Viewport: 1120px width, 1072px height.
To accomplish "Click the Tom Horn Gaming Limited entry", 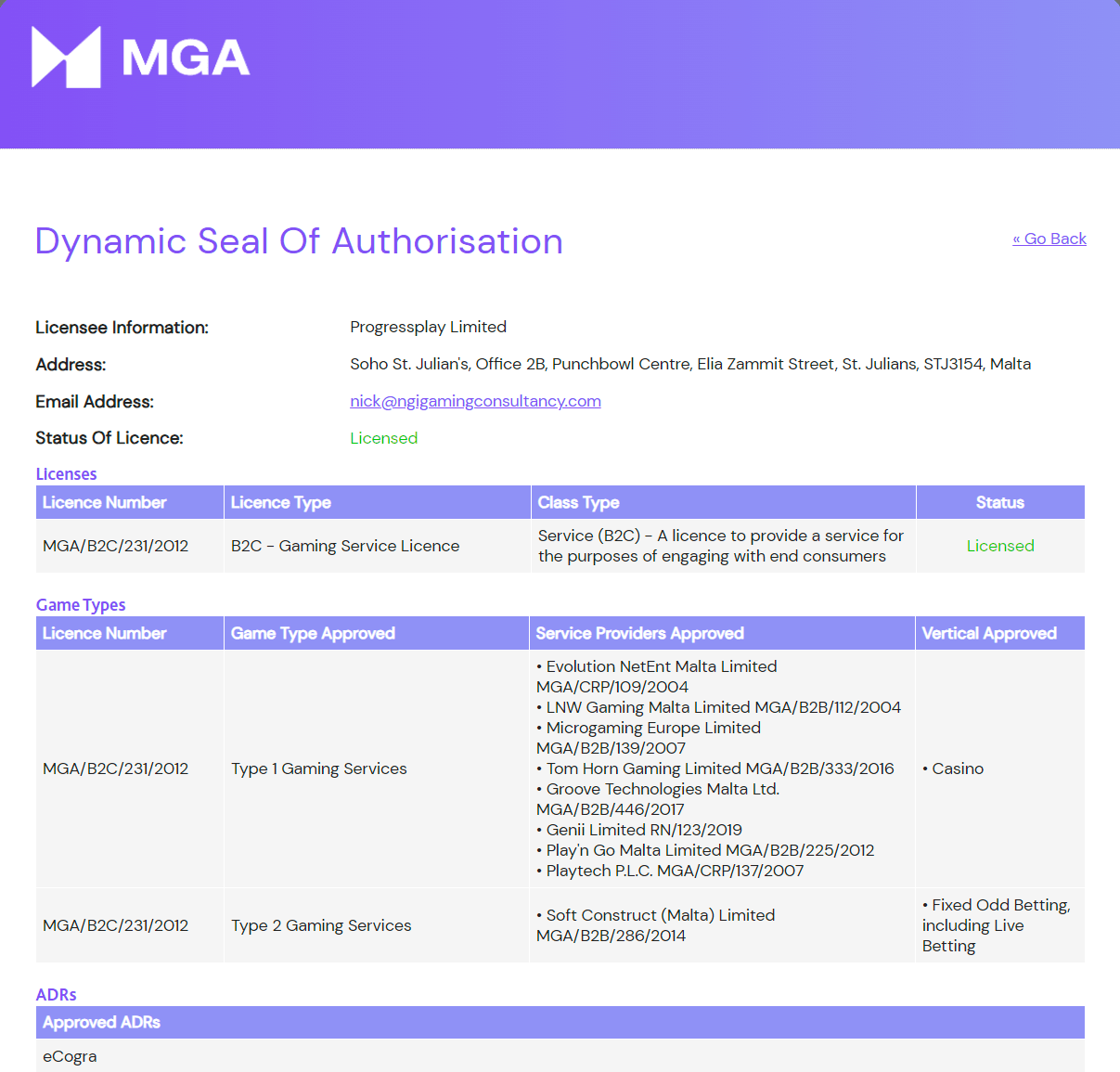I will [x=715, y=768].
